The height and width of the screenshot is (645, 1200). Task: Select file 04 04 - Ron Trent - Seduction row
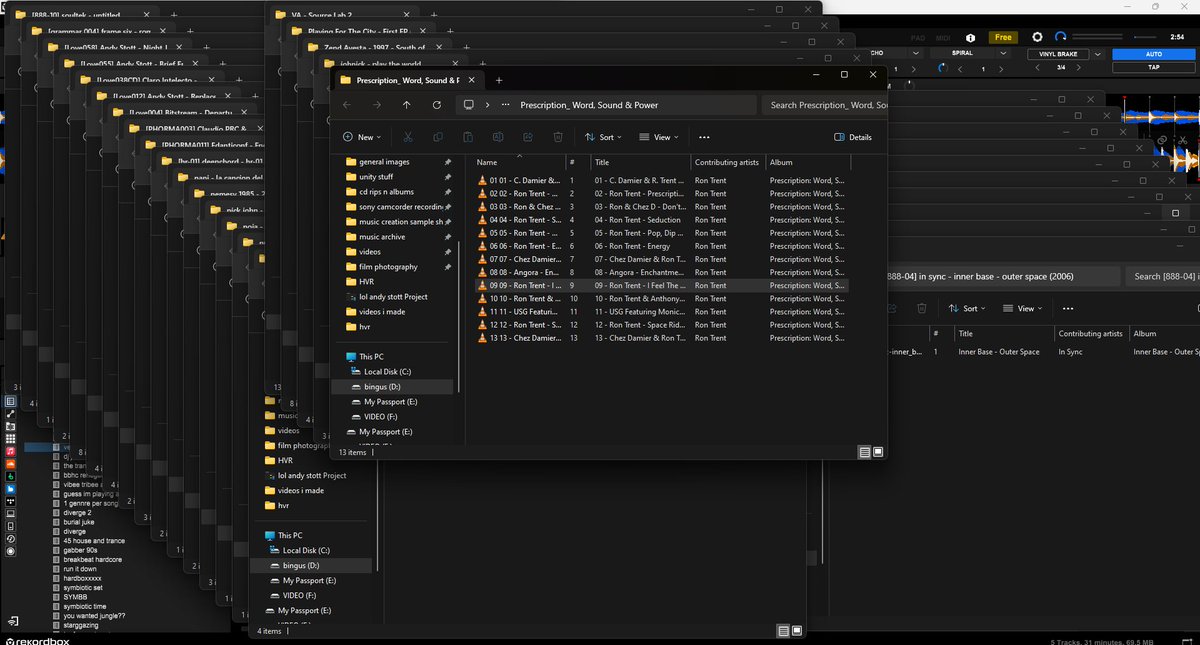(x=661, y=220)
